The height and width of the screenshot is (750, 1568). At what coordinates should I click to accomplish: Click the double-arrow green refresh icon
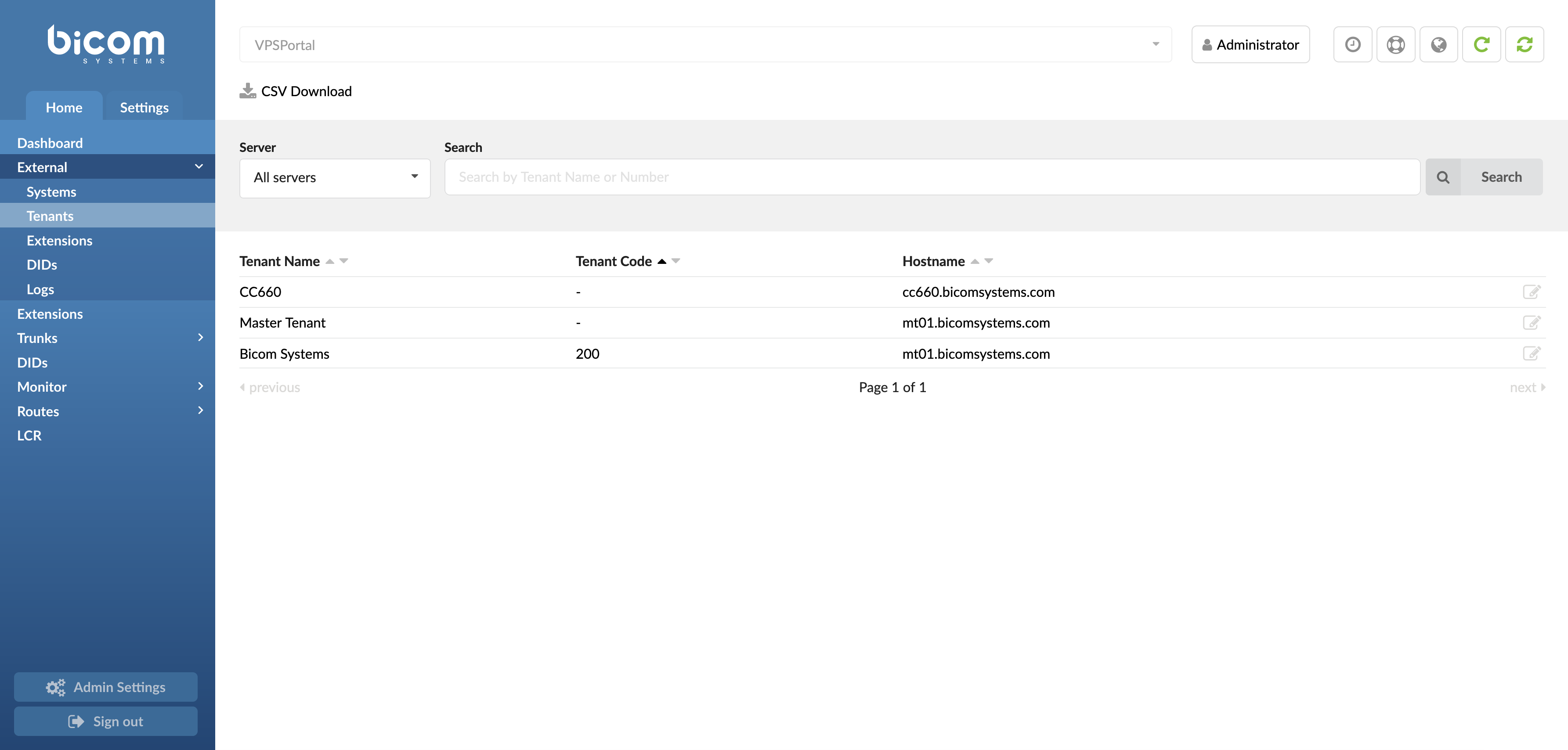[1524, 44]
